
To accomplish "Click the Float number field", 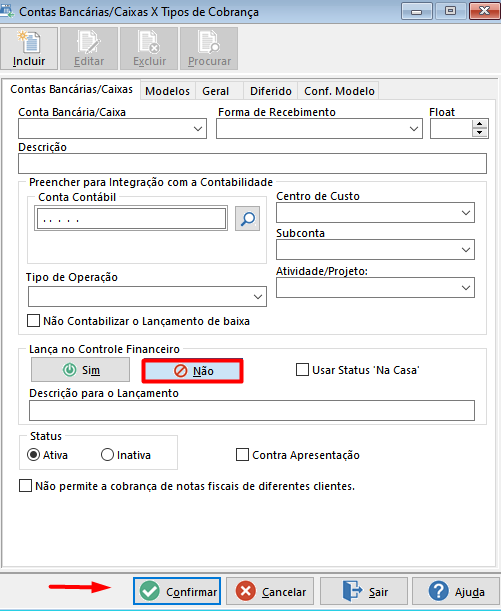I will 451,129.
